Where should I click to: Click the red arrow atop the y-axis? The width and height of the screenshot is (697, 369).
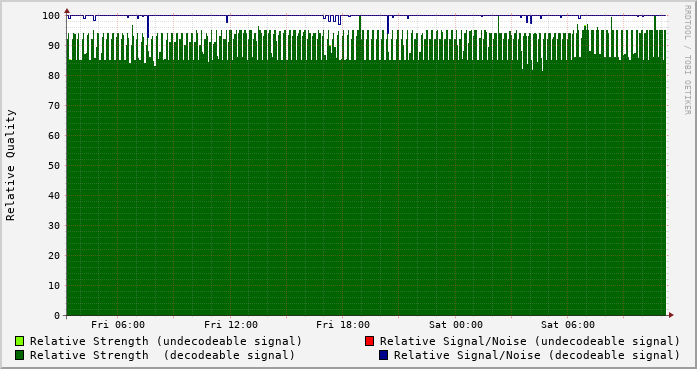tap(67, 11)
